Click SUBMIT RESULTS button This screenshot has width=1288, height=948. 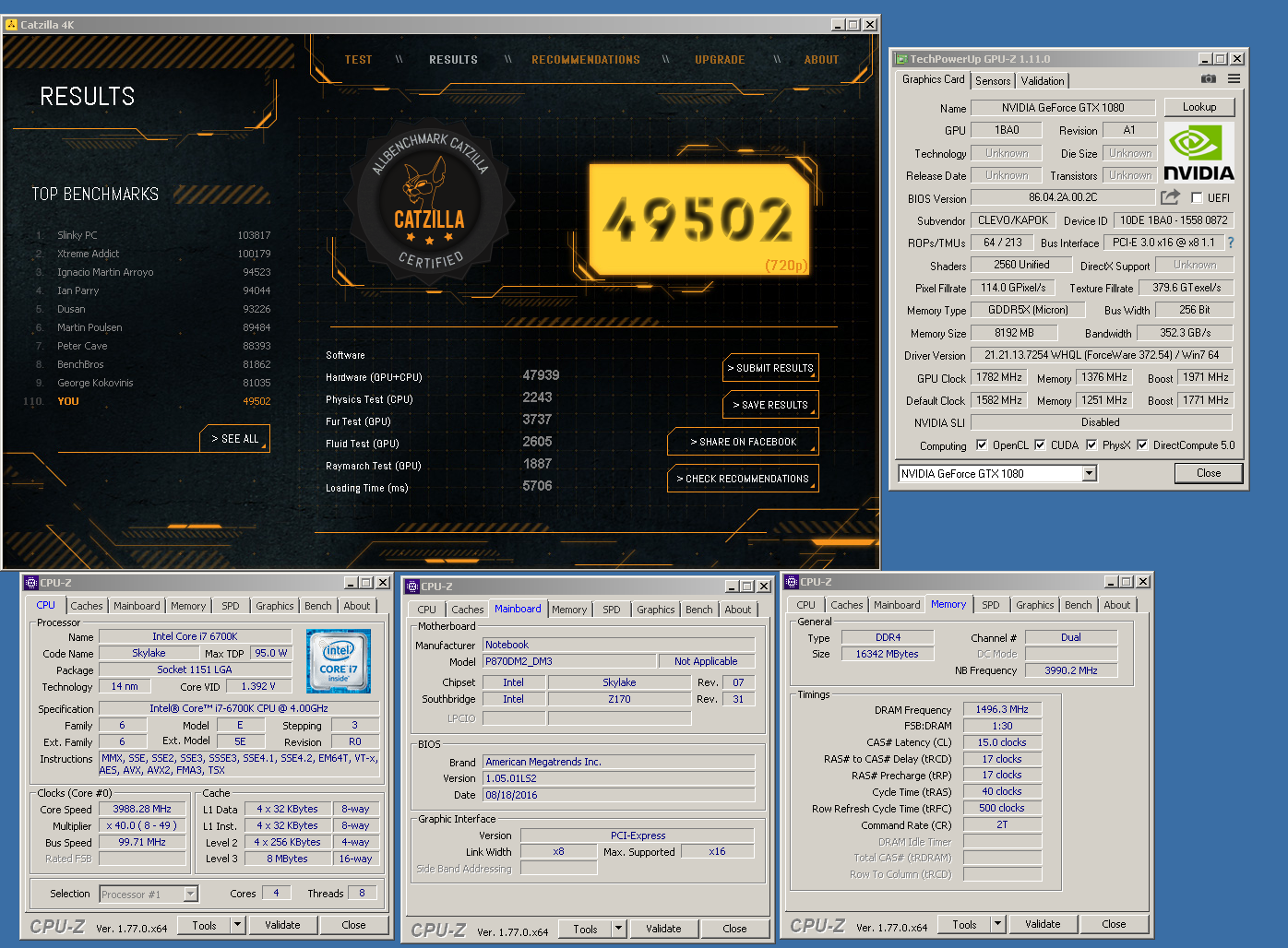pos(770,368)
